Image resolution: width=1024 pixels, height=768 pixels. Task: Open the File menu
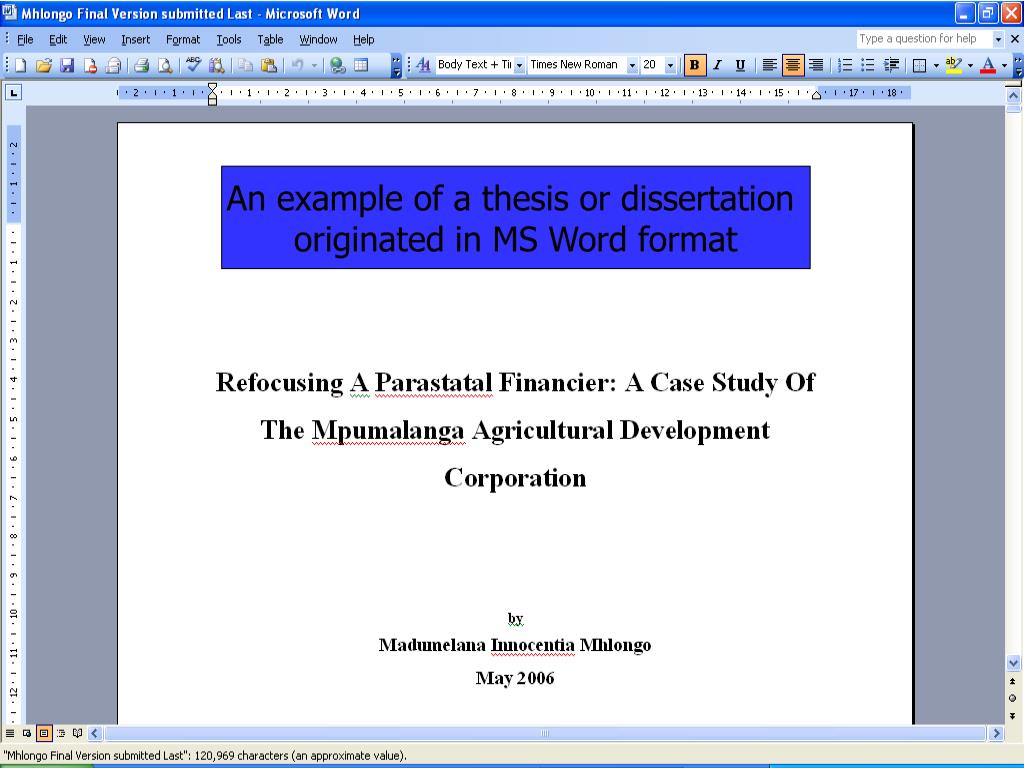(25, 40)
